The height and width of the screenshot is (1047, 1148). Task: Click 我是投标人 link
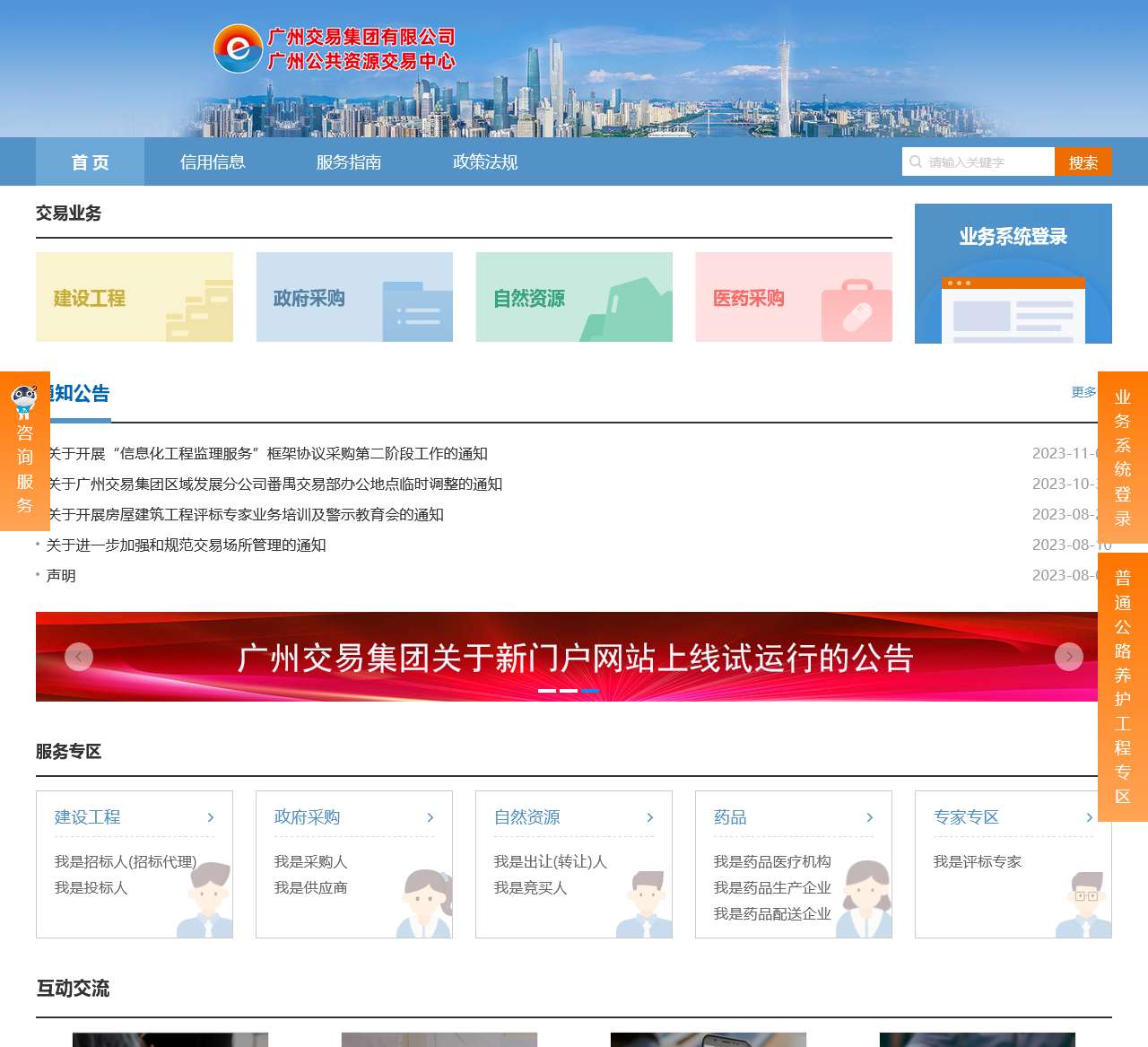click(x=91, y=887)
